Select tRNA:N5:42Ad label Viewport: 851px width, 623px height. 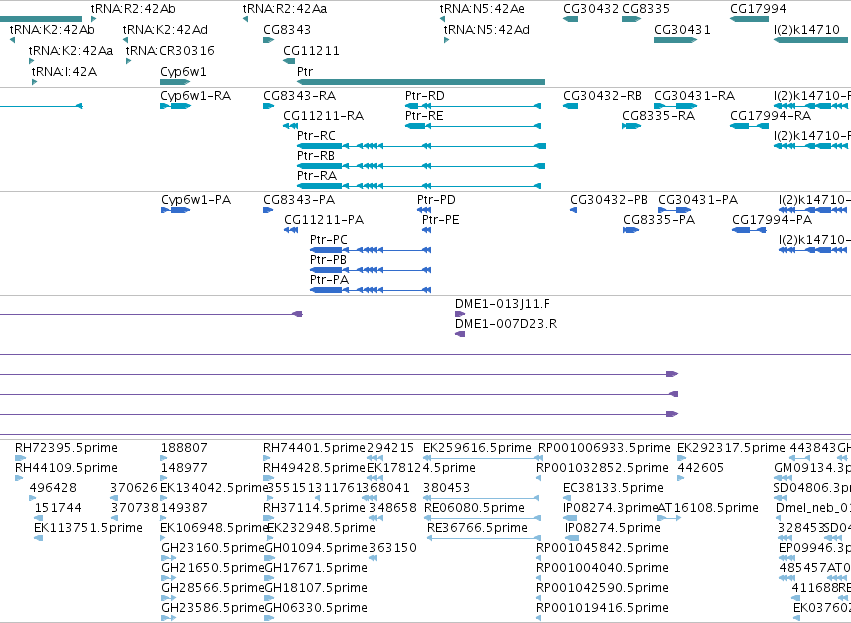pos(486,30)
